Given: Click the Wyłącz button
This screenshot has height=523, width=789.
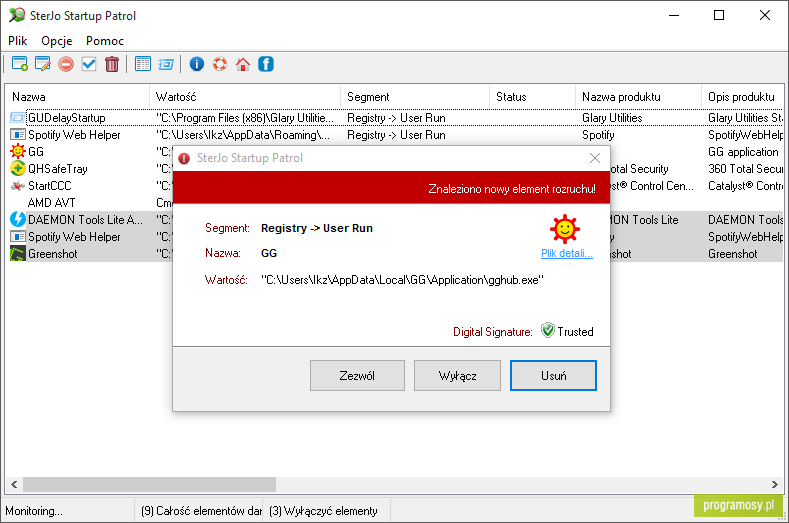Looking at the screenshot, I should [457, 376].
